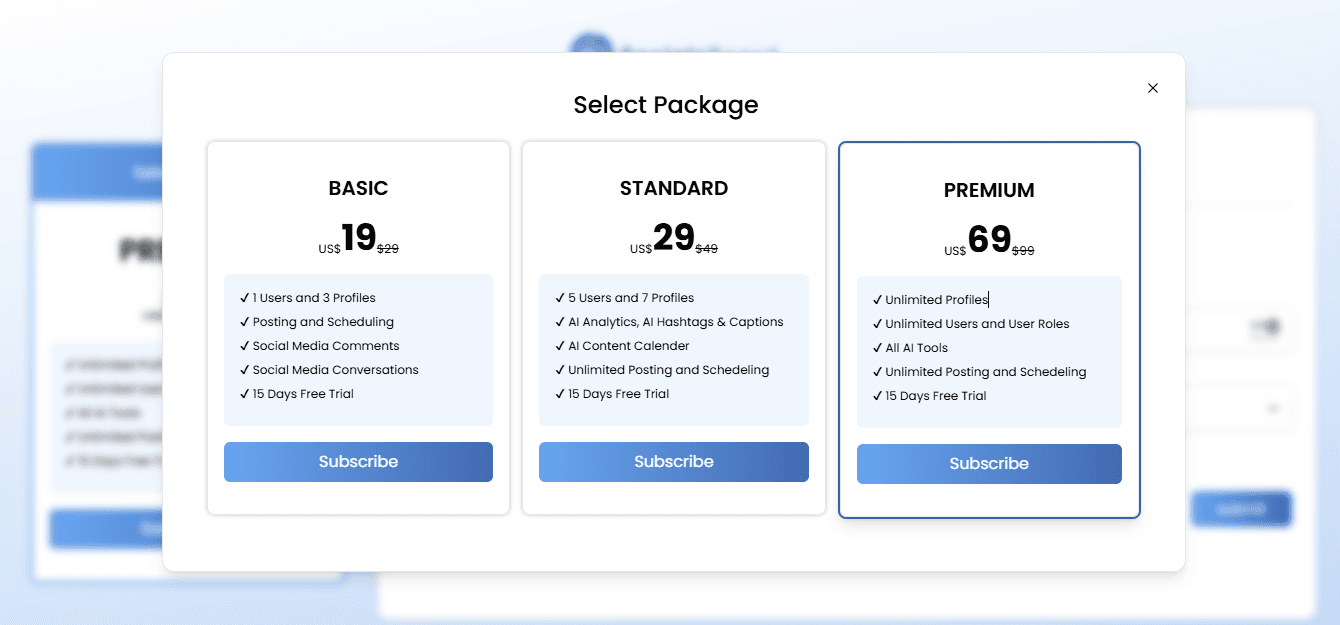The width and height of the screenshot is (1340, 625).
Task: Select the BASIC plan heading
Action: (358, 188)
